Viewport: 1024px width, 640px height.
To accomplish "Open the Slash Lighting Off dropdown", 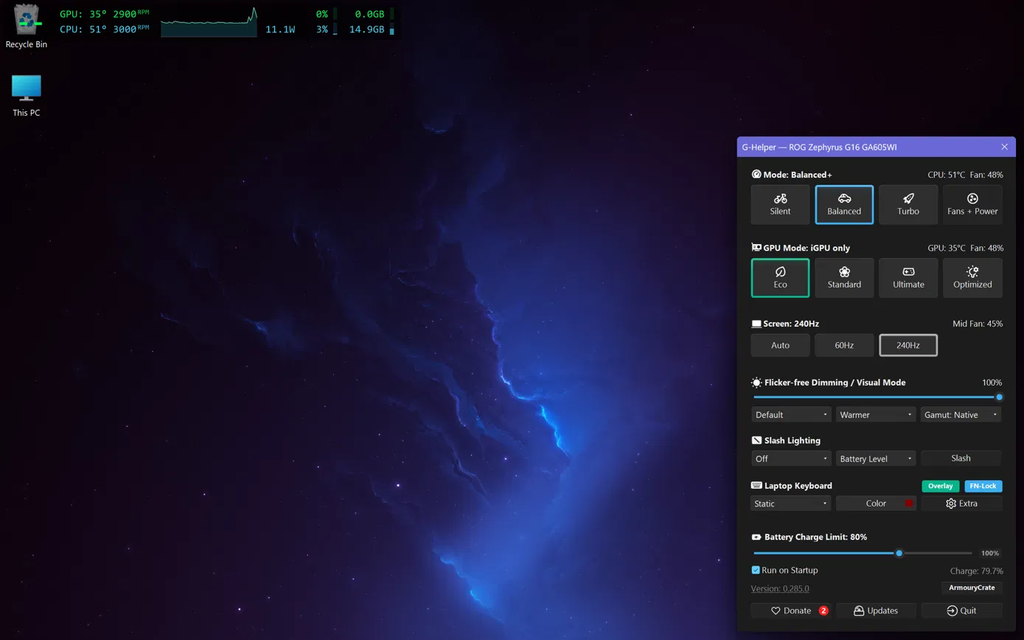I will coord(791,458).
